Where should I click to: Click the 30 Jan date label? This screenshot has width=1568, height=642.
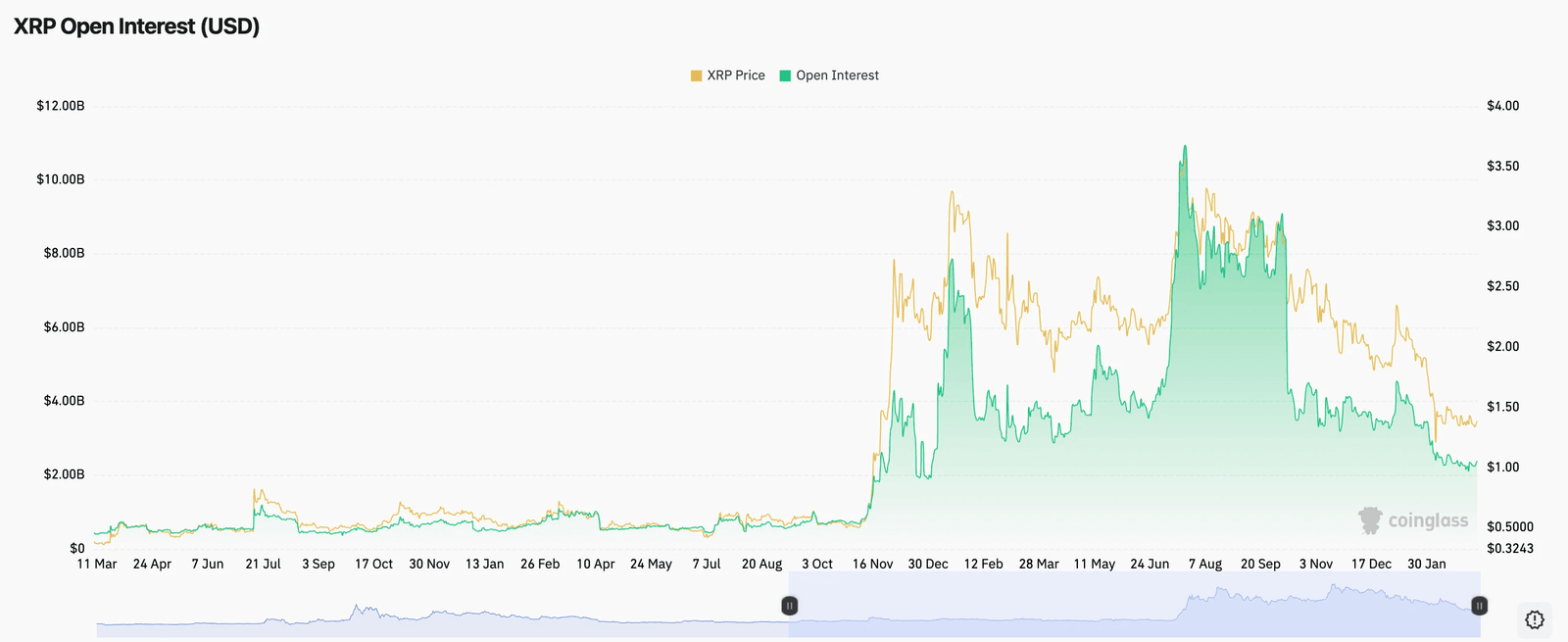click(x=1426, y=564)
